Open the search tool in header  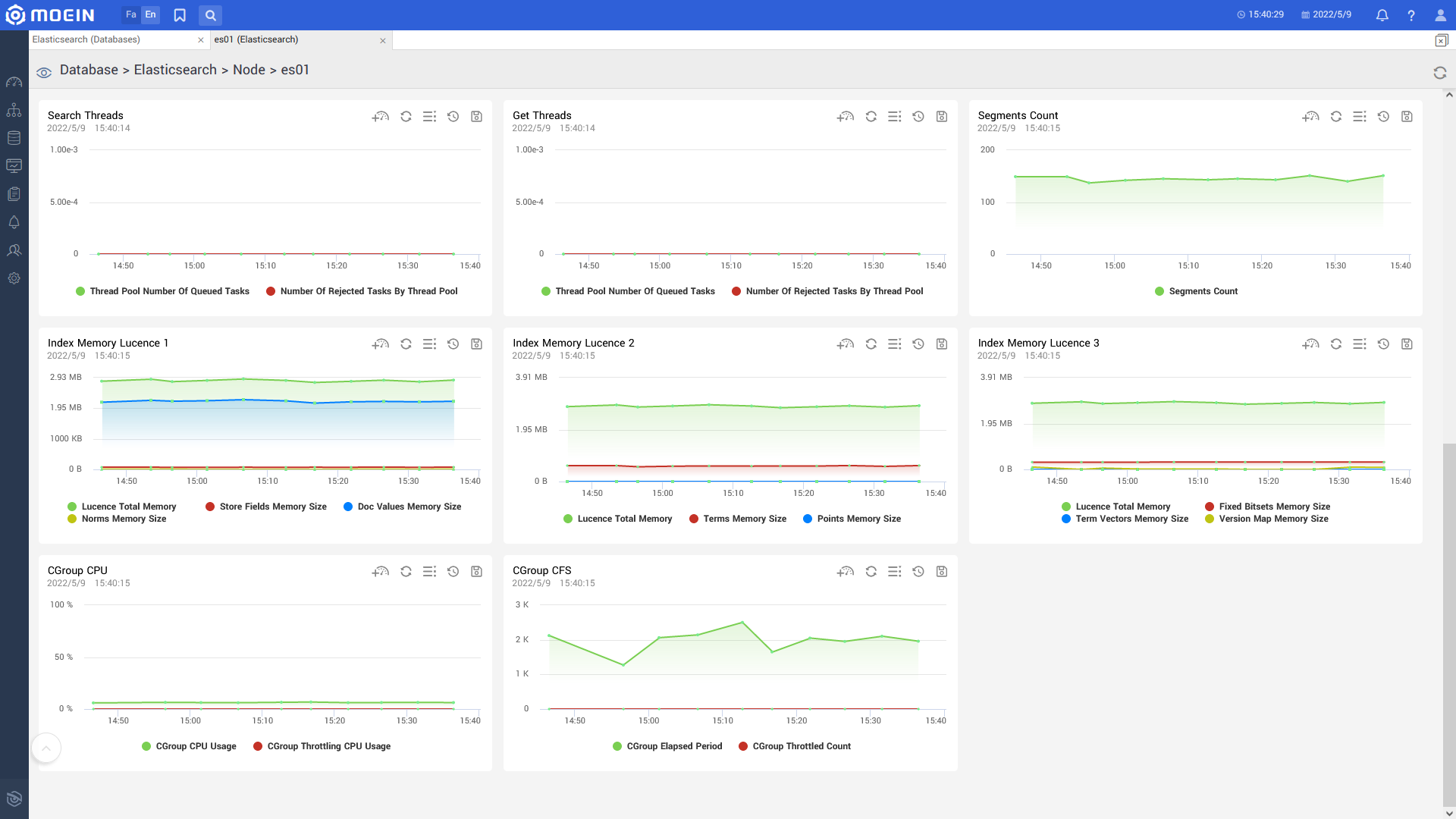[x=211, y=15]
